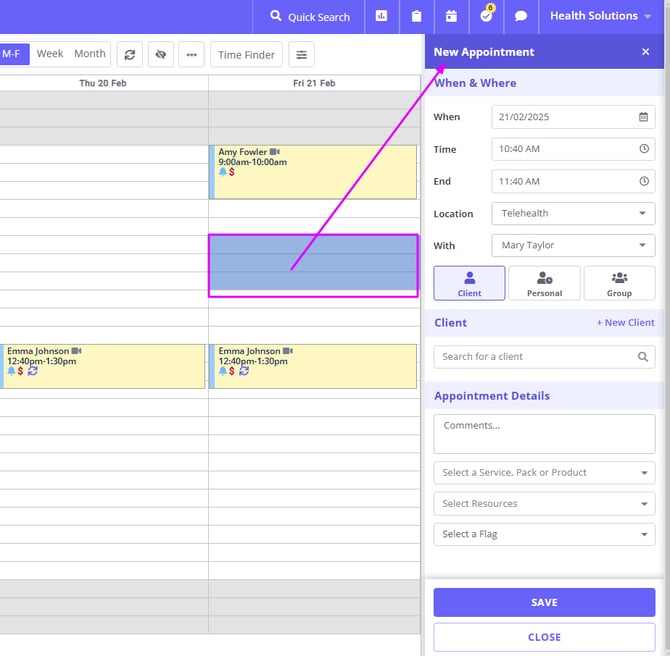Open the messages chat bubble icon

[x=521, y=16]
